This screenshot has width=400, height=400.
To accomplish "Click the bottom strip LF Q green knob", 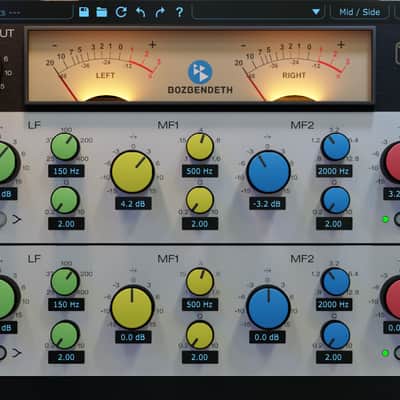I will click(65, 335).
